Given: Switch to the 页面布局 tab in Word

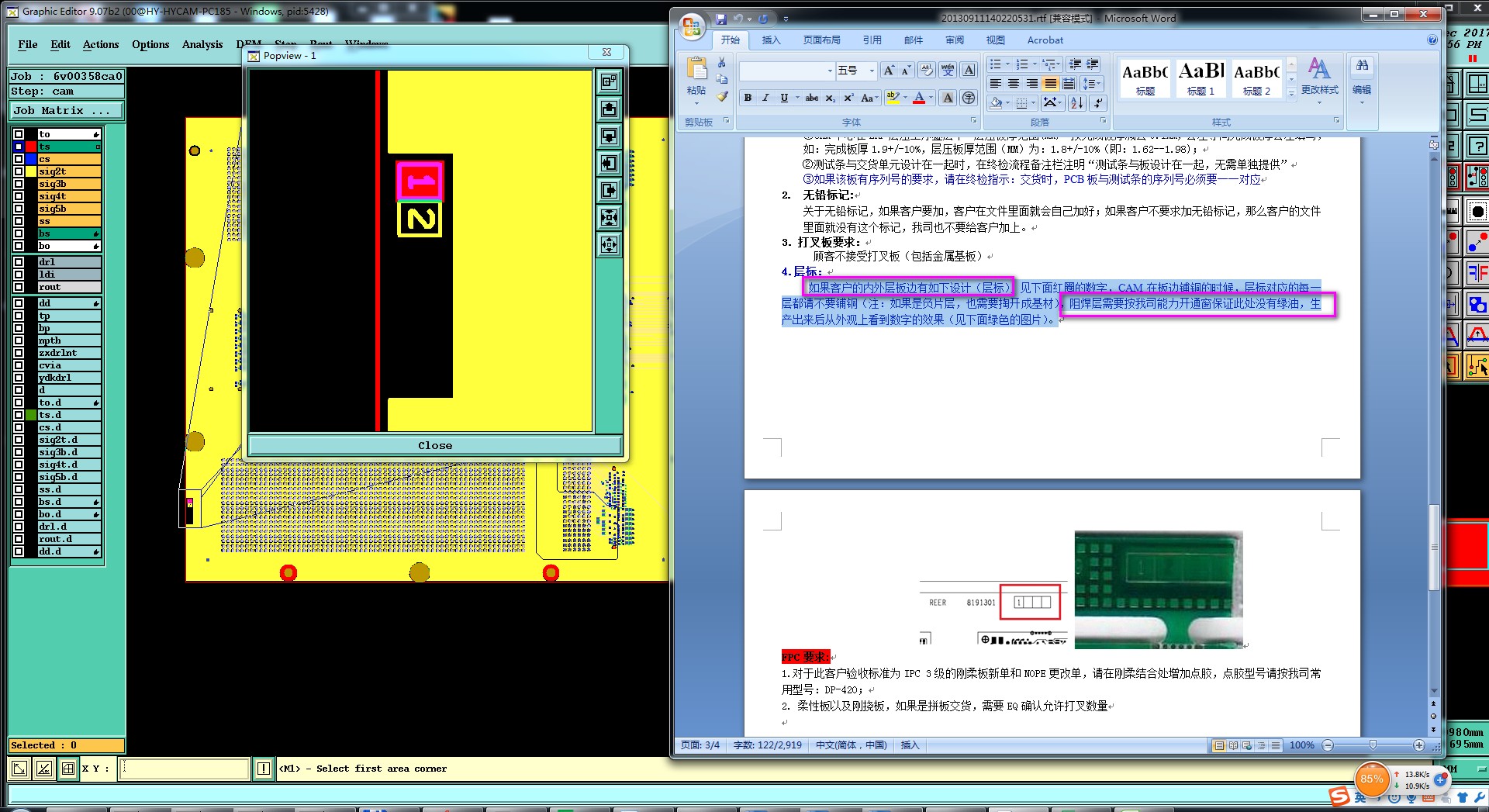Looking at the screenshot, I should pos(821,40).
